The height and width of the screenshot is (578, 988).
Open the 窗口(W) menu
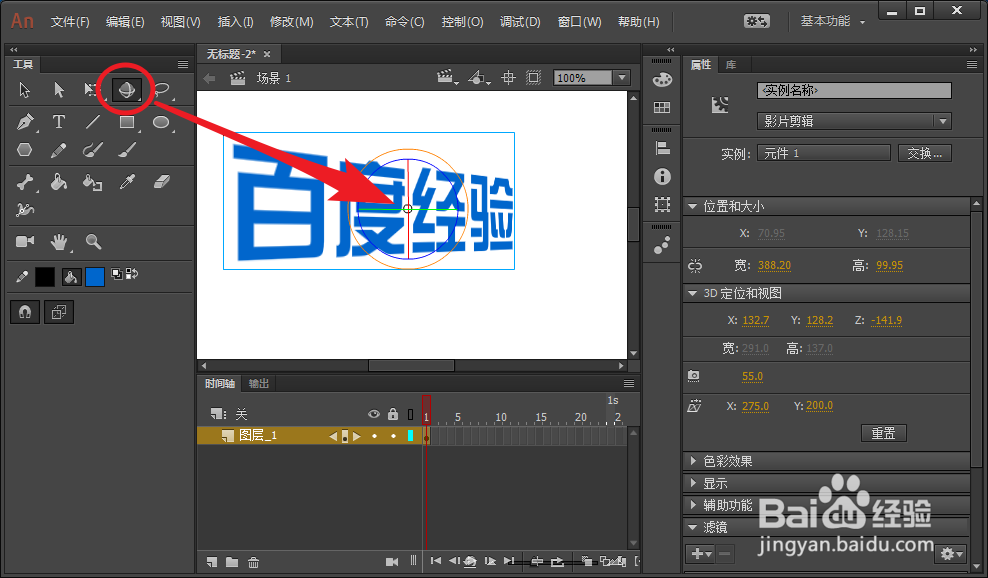coord(580,22)
